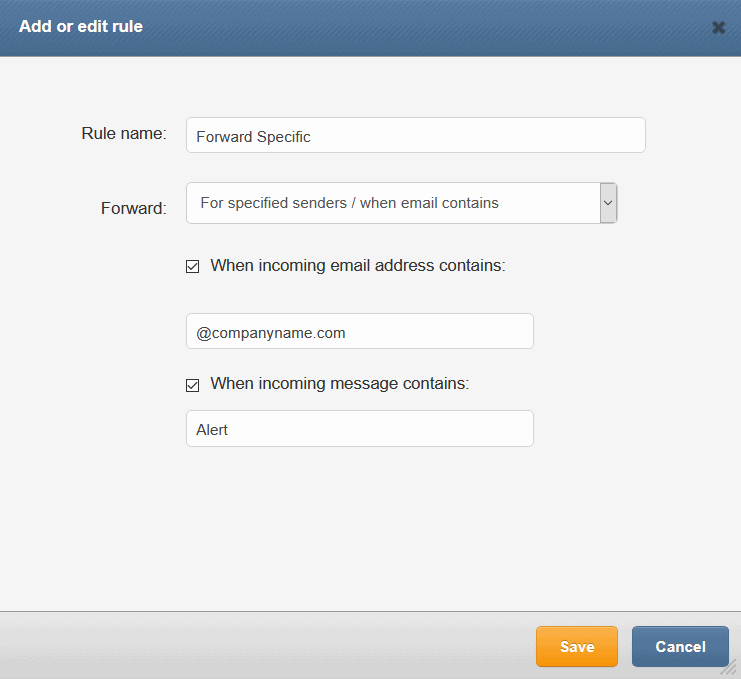The height and width of the screenshot is (679, 741).
Task: Click the 'Add or edit rule' title text
Action: point(81,26)
